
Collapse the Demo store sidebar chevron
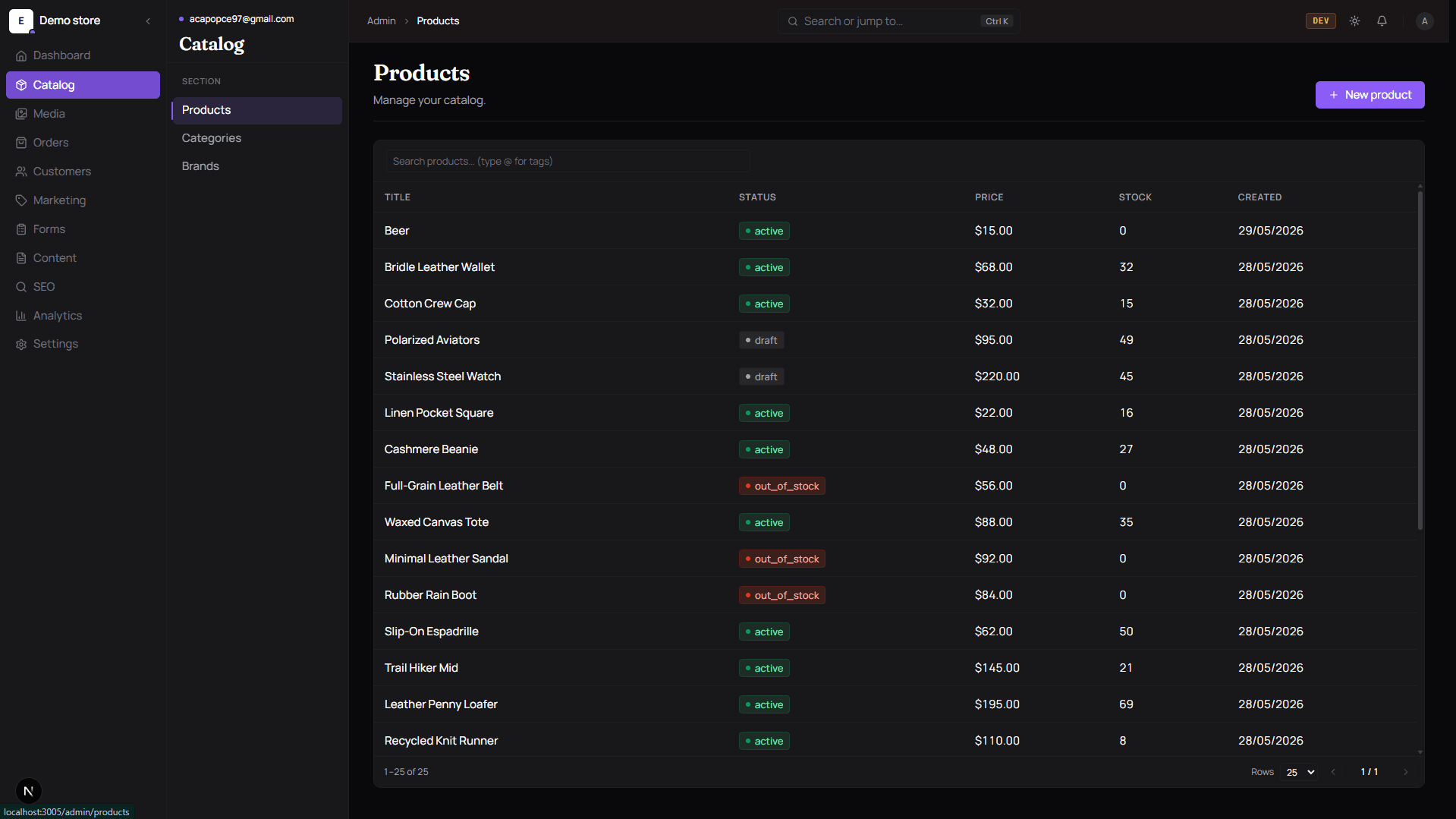(148, 21)
